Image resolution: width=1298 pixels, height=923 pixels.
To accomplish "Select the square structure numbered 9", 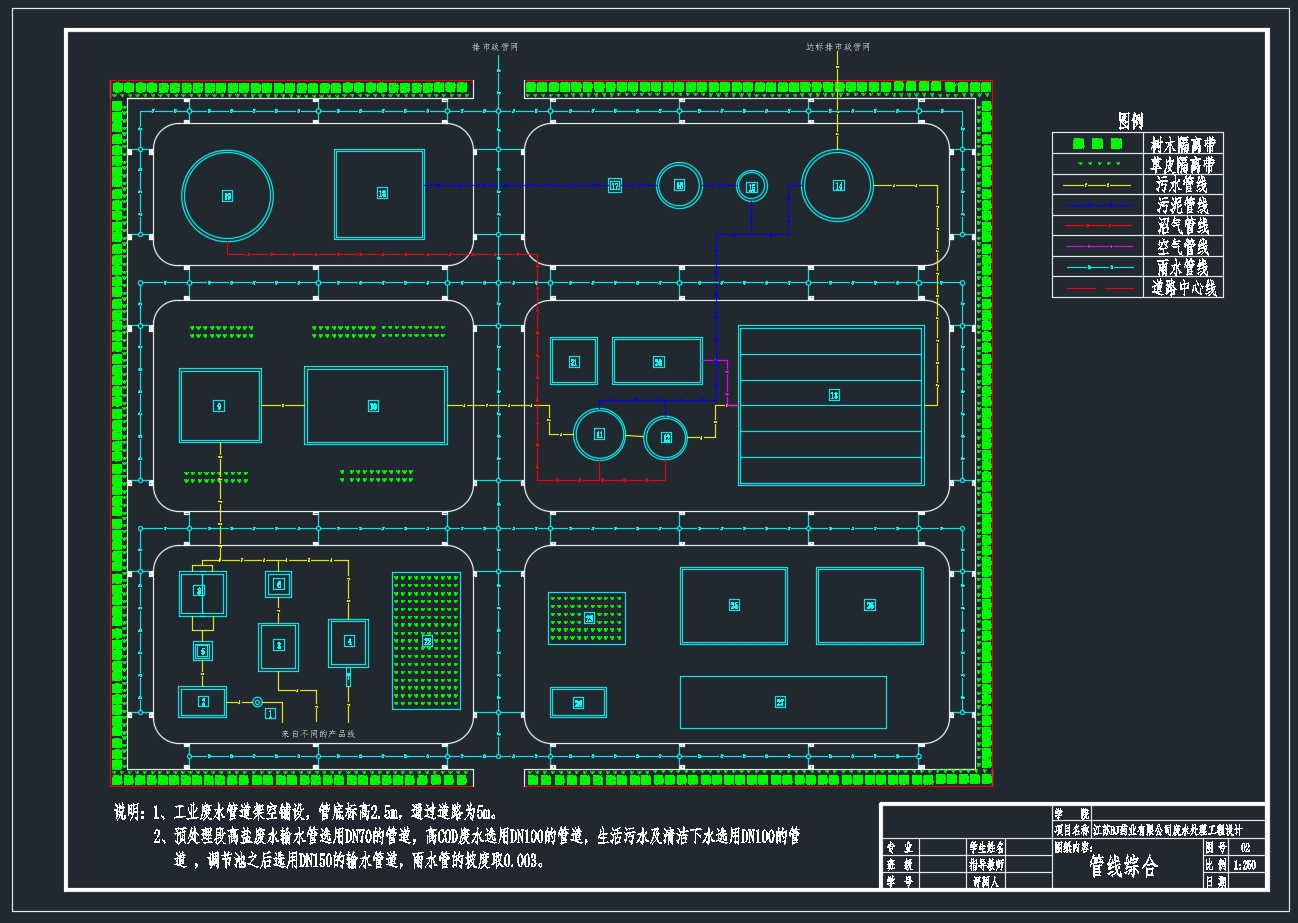I will click(220, 406).
